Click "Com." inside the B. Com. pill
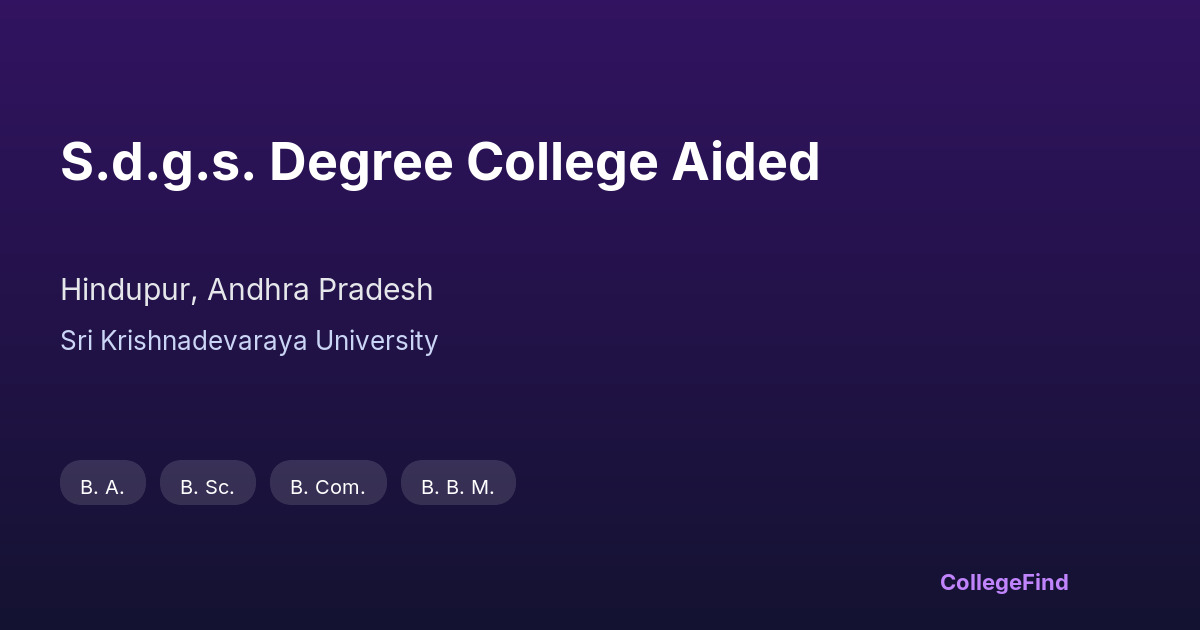 coord(340,487)
